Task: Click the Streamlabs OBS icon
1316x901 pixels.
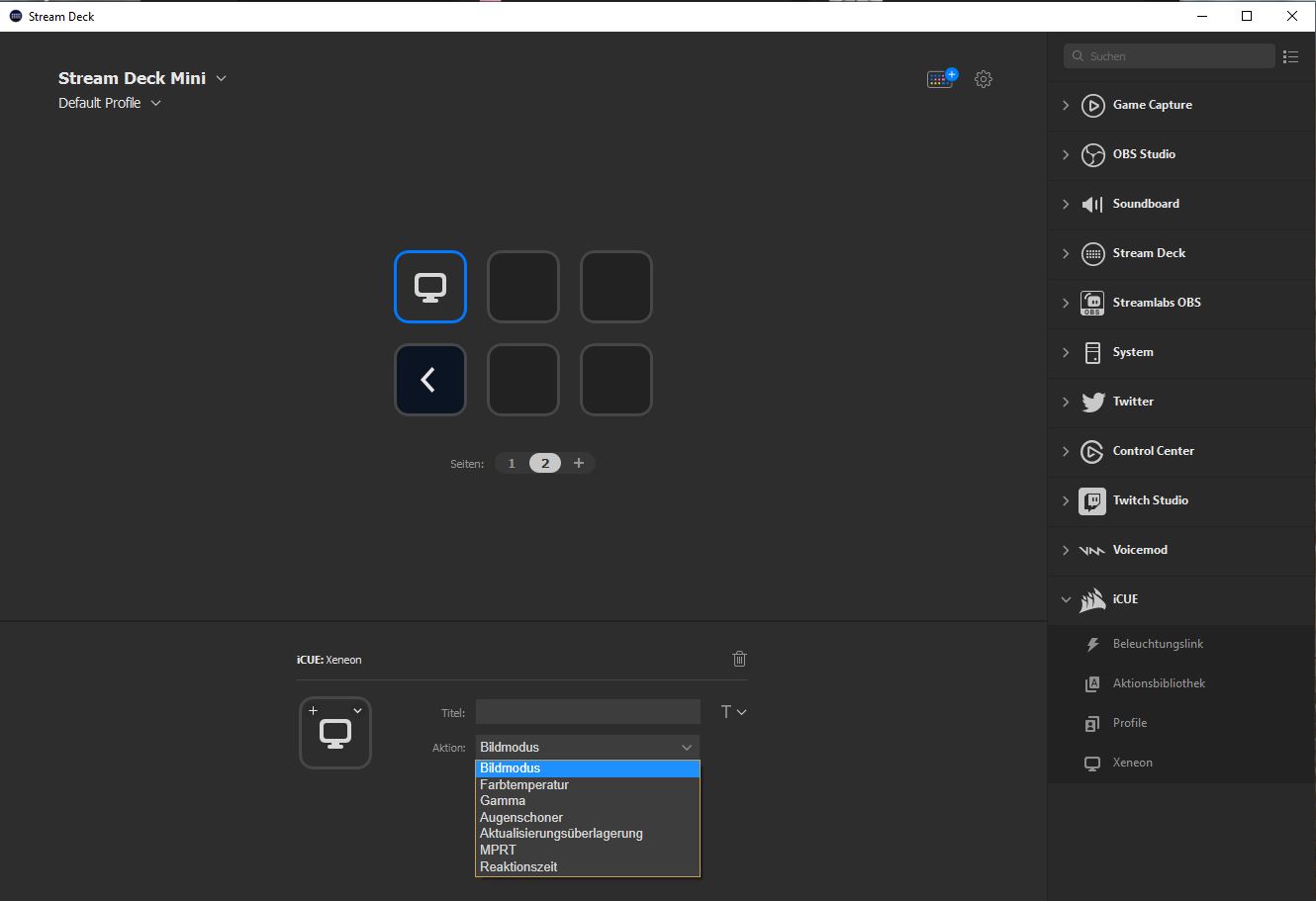Action: [x=1092, y=303]
